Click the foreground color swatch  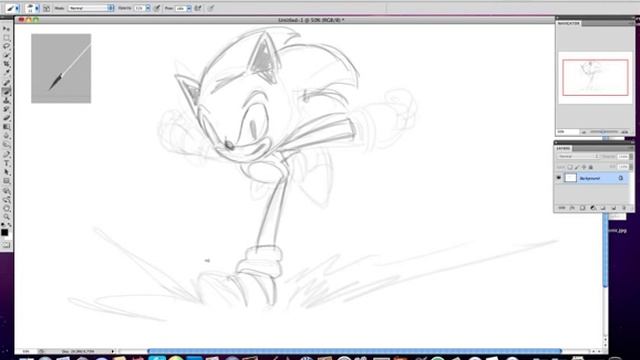pos(4,233)
